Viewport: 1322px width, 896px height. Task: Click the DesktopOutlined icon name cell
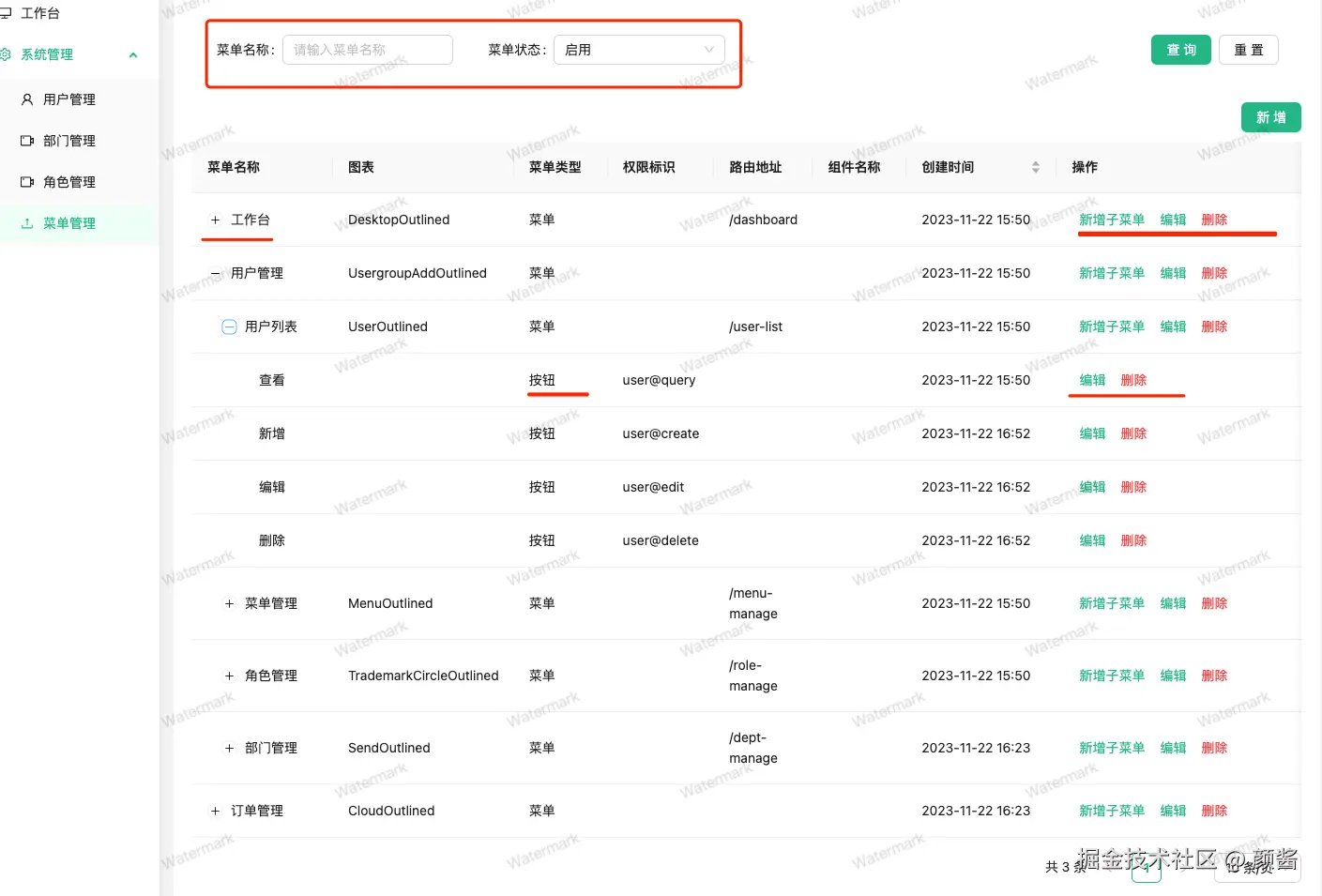[399, 220]
